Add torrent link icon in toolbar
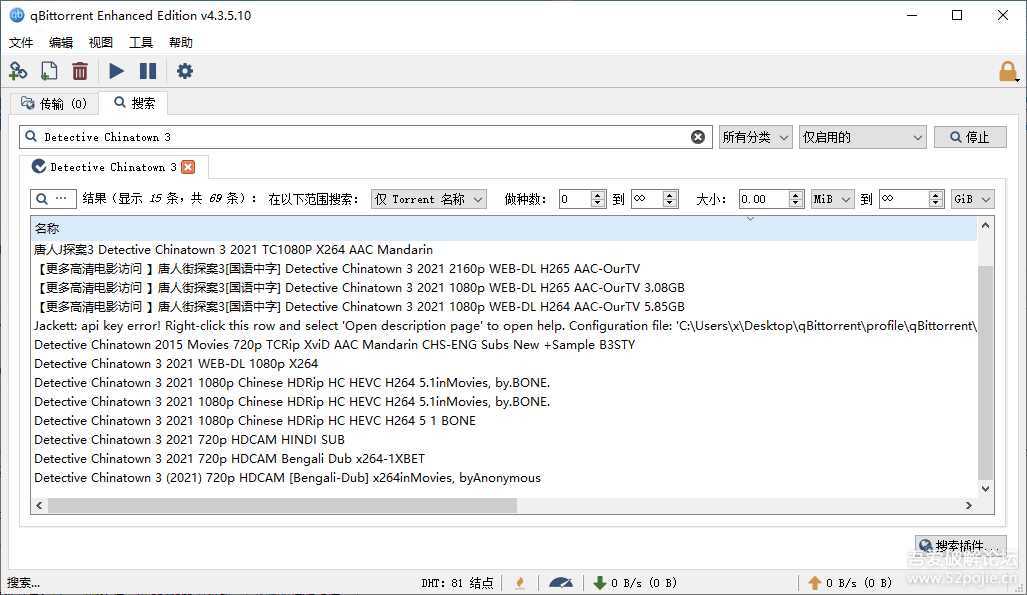This screenshot has height=595, width=1027. pos(18,71)
